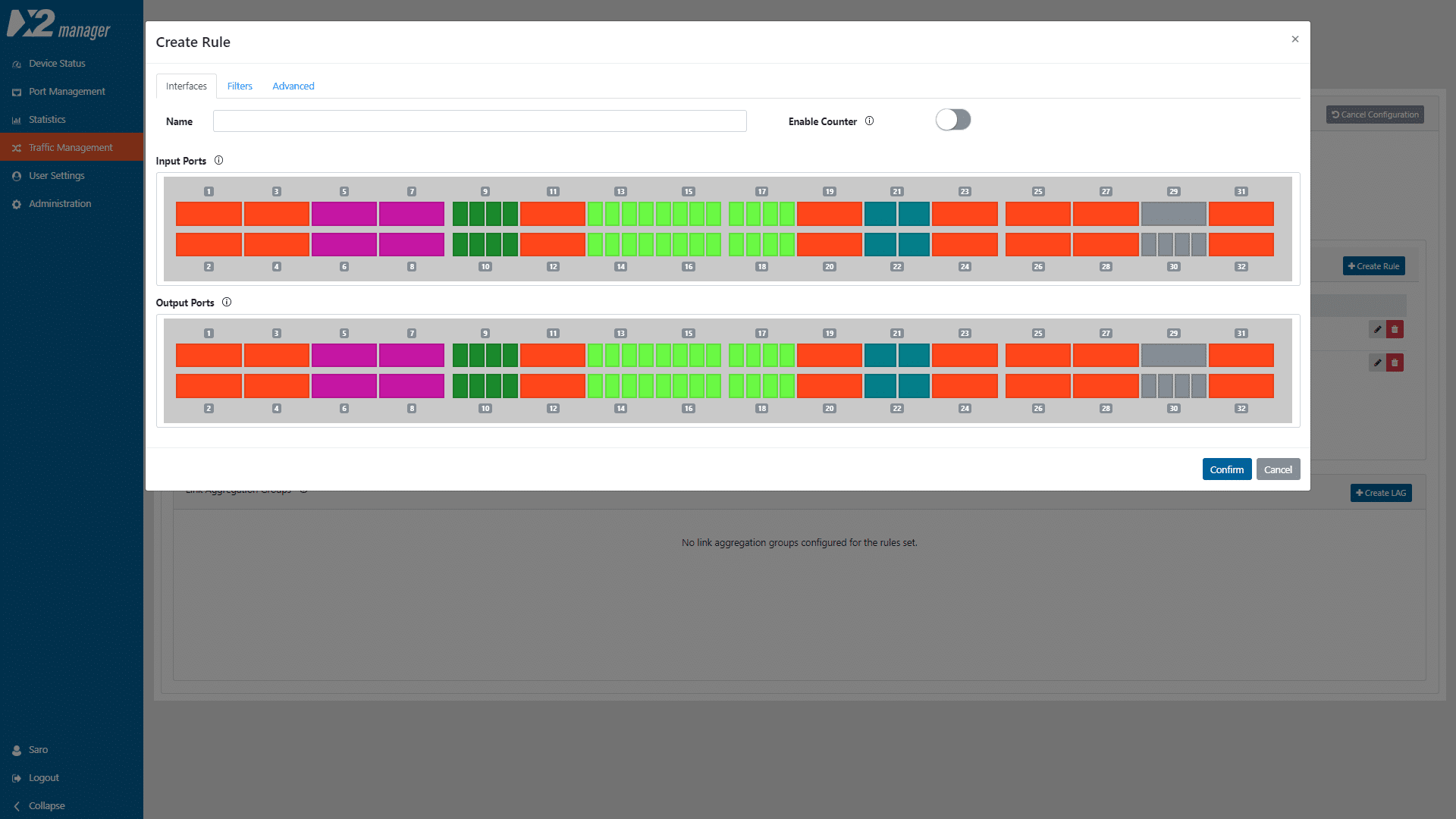
Task: Select output port 32 orange block
Action: 1241,386
